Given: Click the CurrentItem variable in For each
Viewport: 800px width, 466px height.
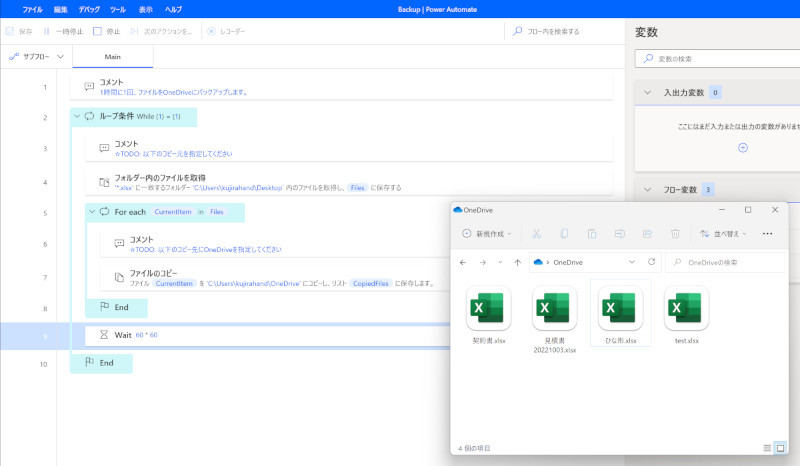Looking at the screenshot, I should (x=173, y=212).
